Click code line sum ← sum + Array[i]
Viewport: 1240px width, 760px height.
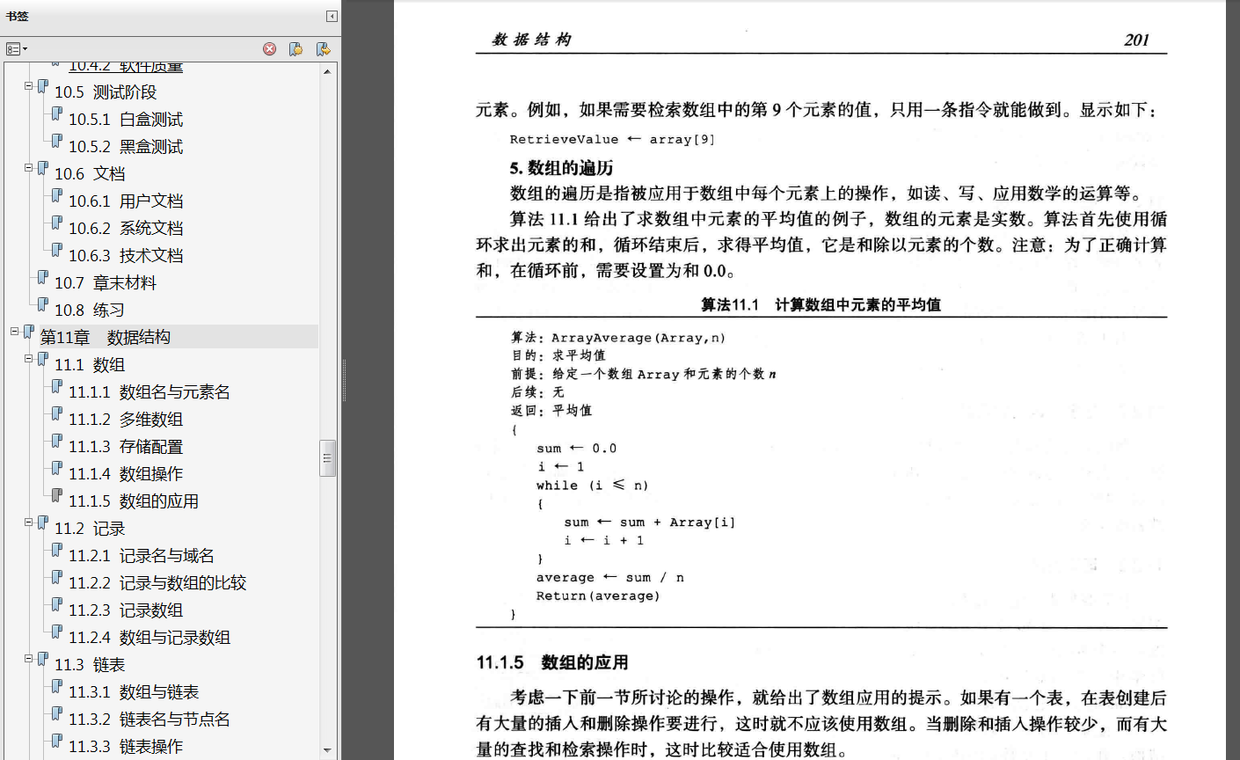pyautogui.click(x=650, y=522)
